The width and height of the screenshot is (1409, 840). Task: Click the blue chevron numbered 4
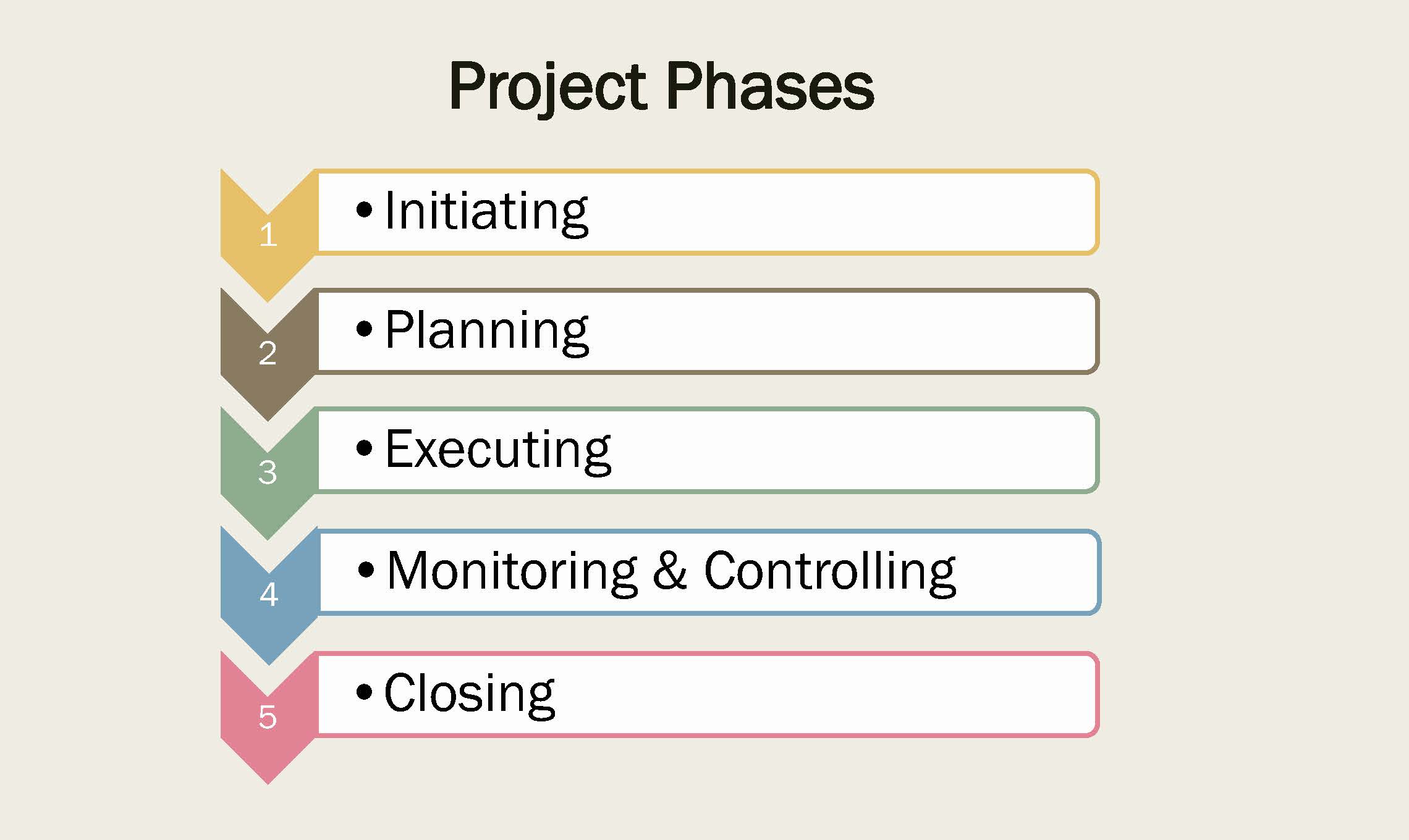(269, 595)
